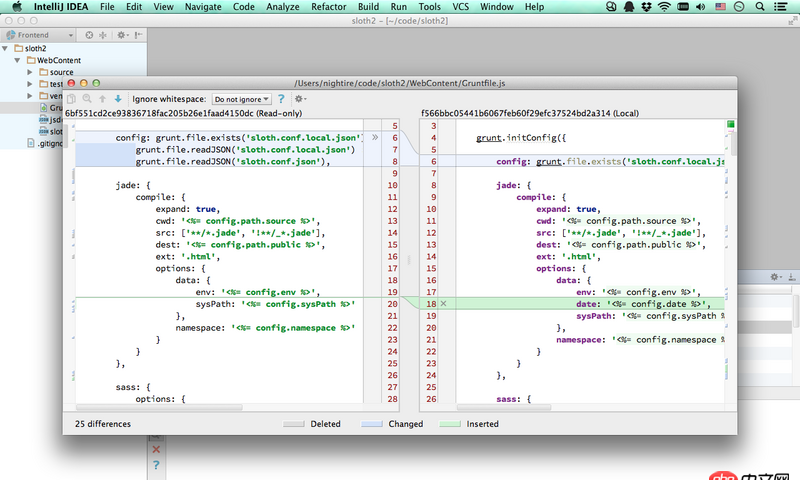The width and height of the screenshot is (800, 480).
Task: Click the zoom magnifier in diff toolbar
Action: coord(87,99)
